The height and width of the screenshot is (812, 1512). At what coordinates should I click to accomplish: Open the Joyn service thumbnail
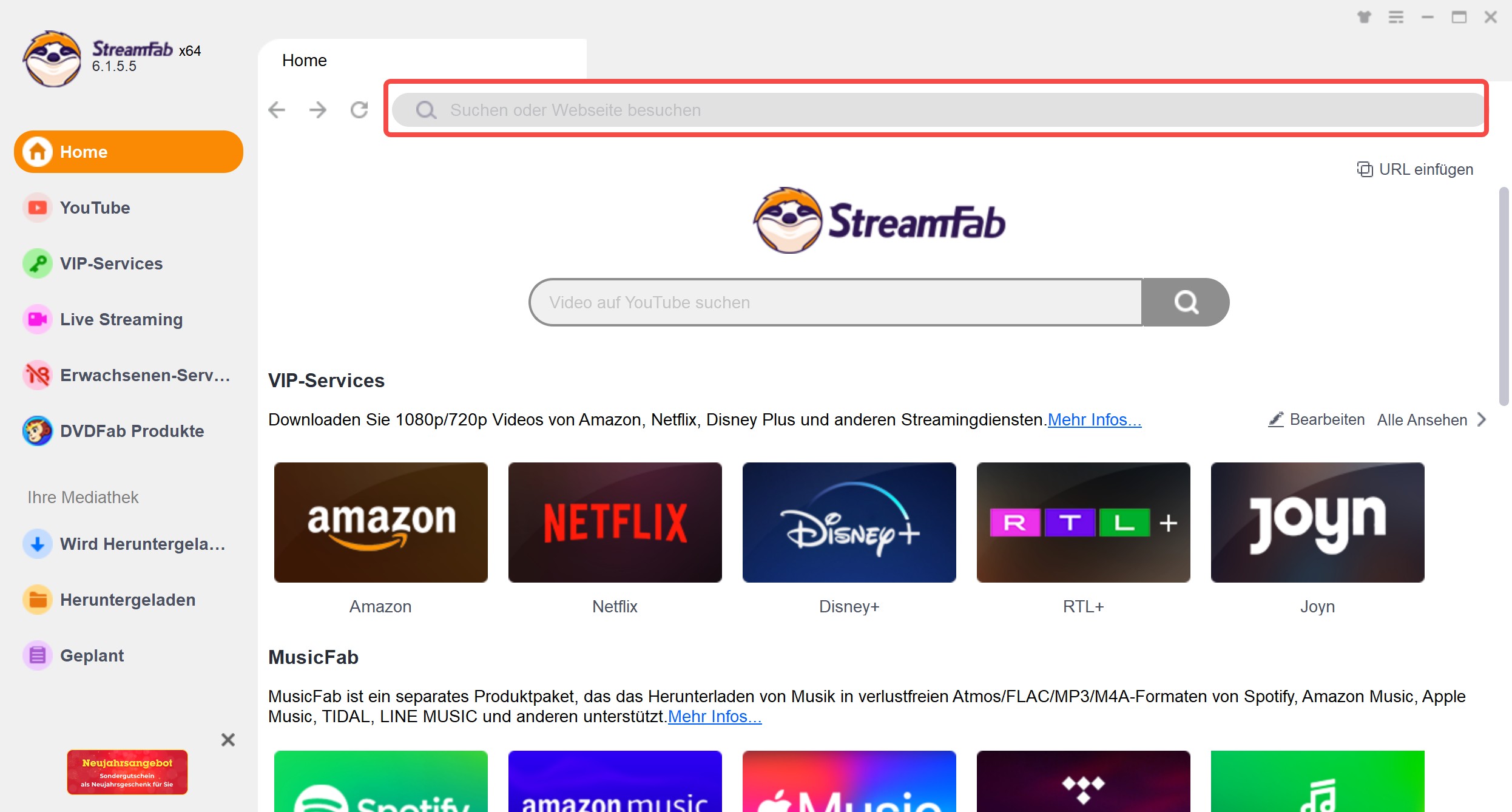(1318, 523)
